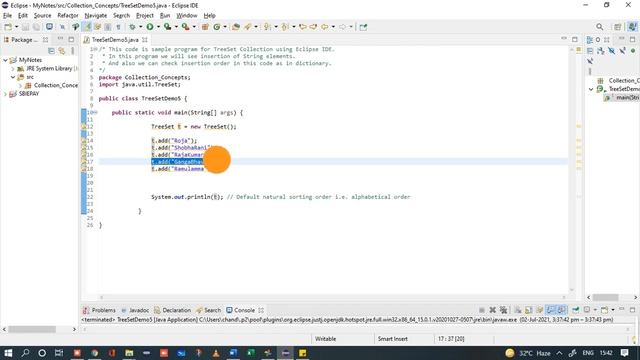The height and width of the screenshot is (360, 640).
Task: Toggle block selection mode icon
Action: [108, 27]
